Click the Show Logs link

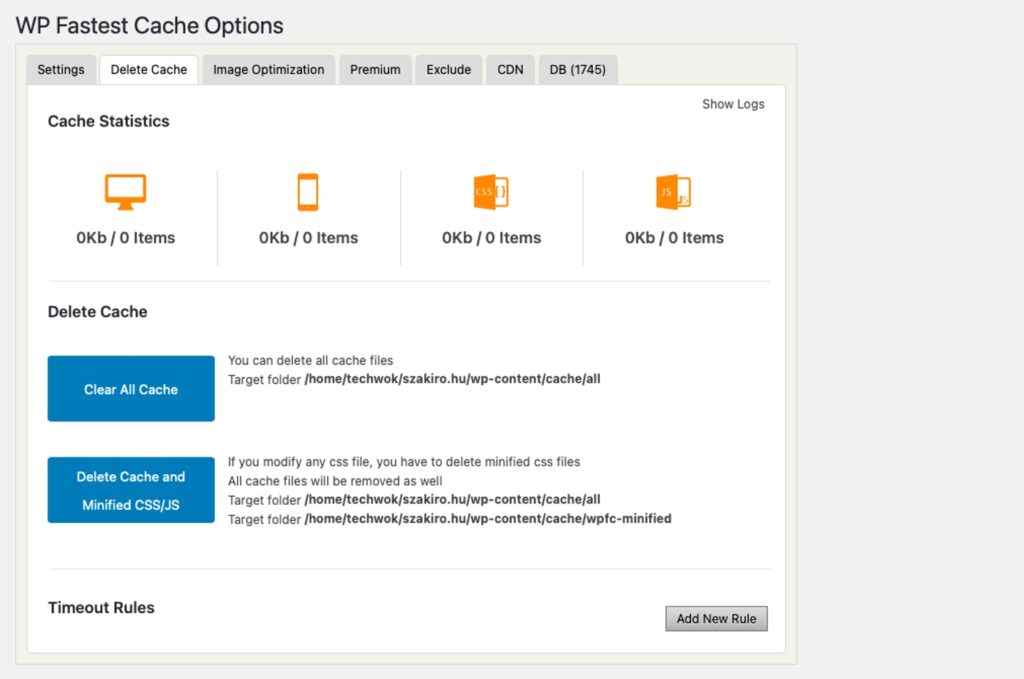point(733,104)
